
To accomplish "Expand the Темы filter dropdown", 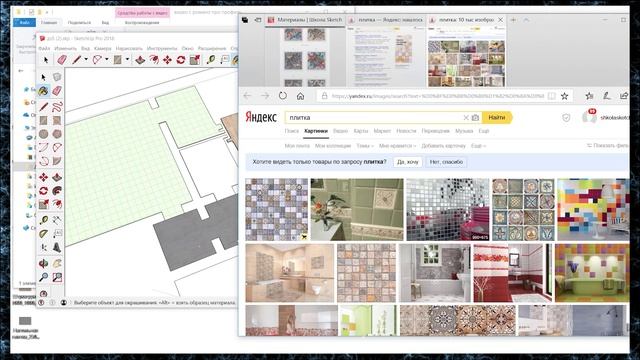I will click(365, 146).
